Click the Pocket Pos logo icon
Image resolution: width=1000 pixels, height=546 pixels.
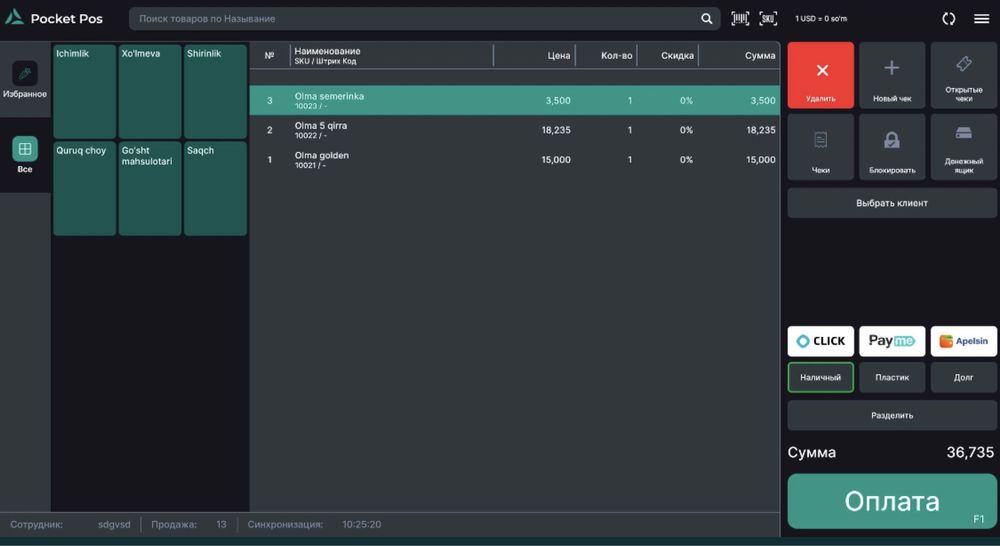pyautogui.click(x=14, y=18)
